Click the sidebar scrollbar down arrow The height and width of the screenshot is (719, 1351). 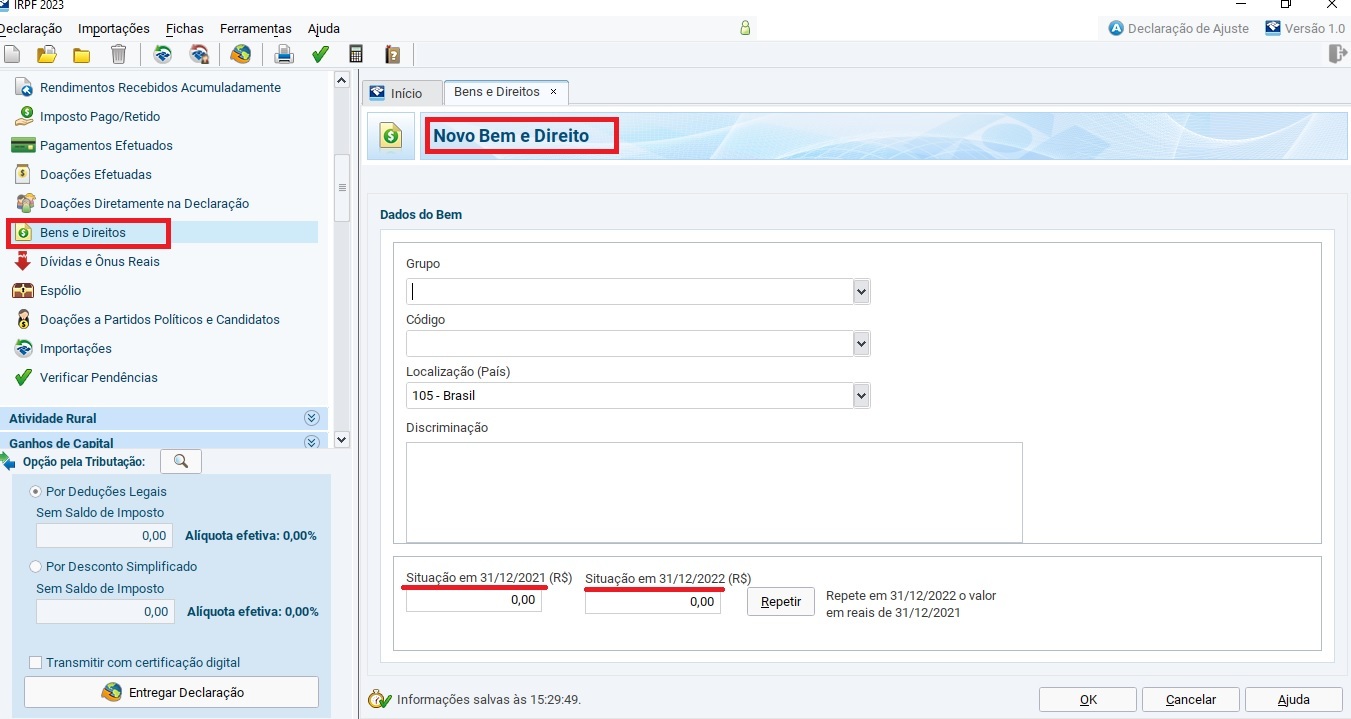tap(342, 439)
